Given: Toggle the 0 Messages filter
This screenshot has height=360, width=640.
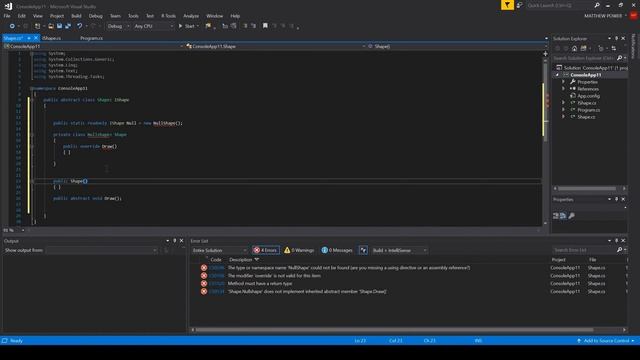Looking at the screenshot, I should (337, 250).
